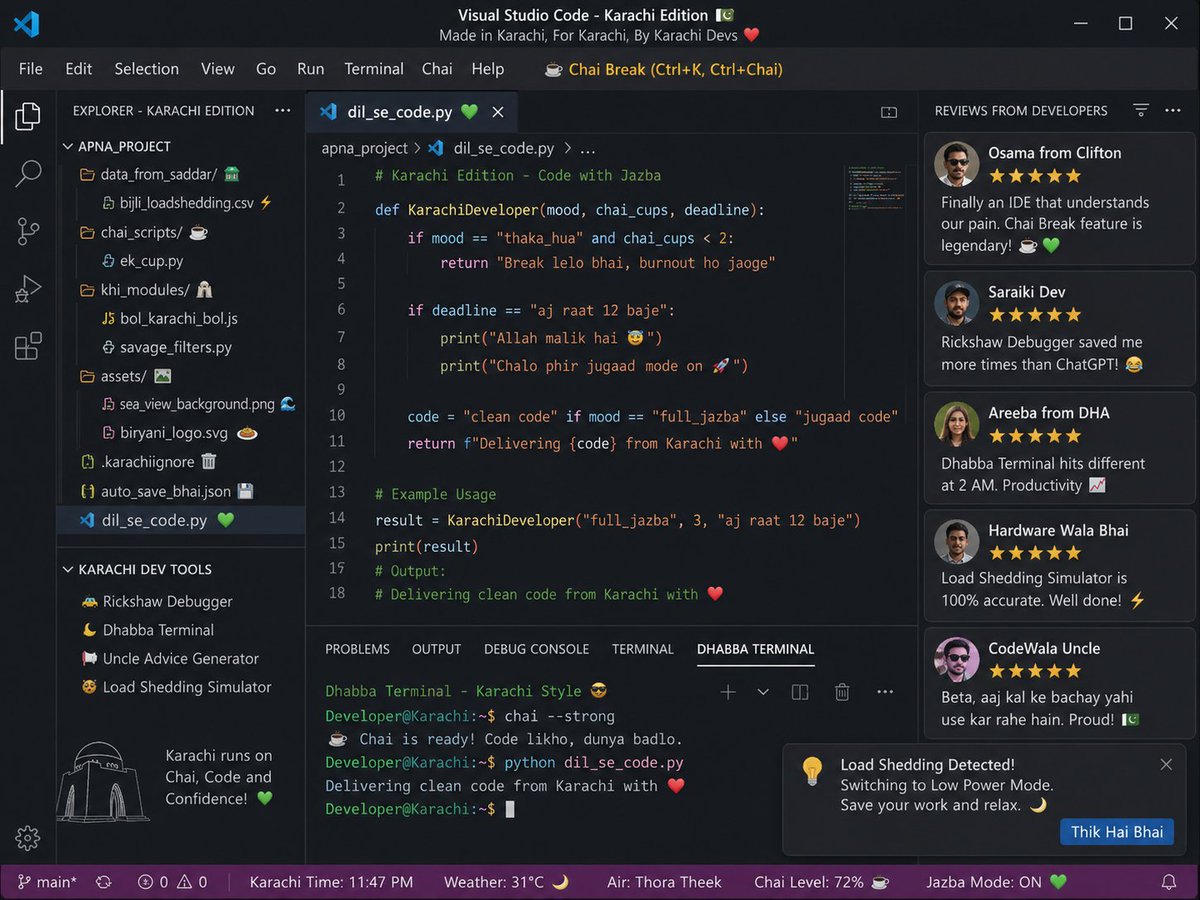Click Osama from Clifton avatar
This screenshot has height=900, width=1200.
pos(956,164)
